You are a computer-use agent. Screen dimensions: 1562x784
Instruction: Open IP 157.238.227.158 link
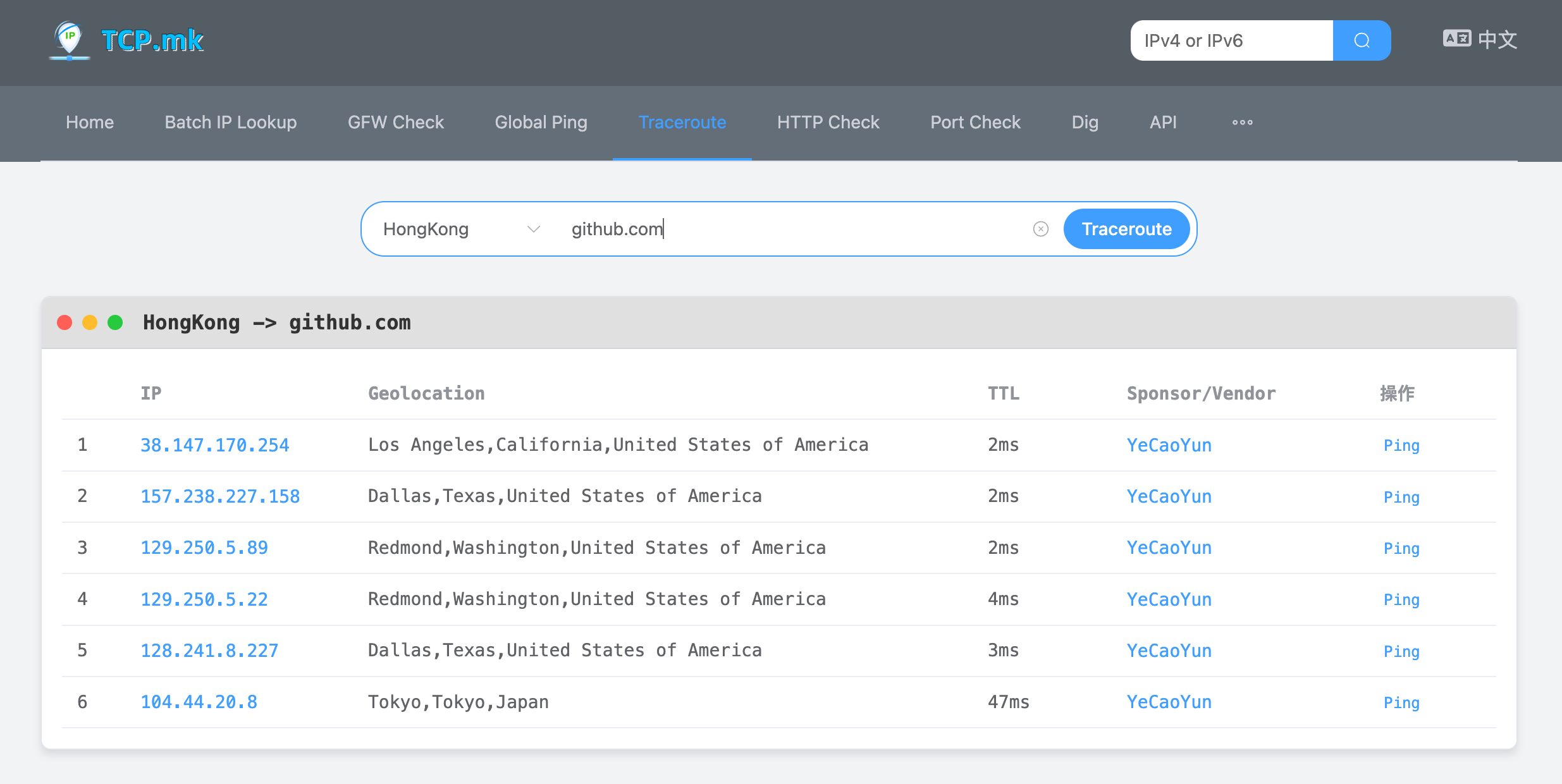[220, 496]
